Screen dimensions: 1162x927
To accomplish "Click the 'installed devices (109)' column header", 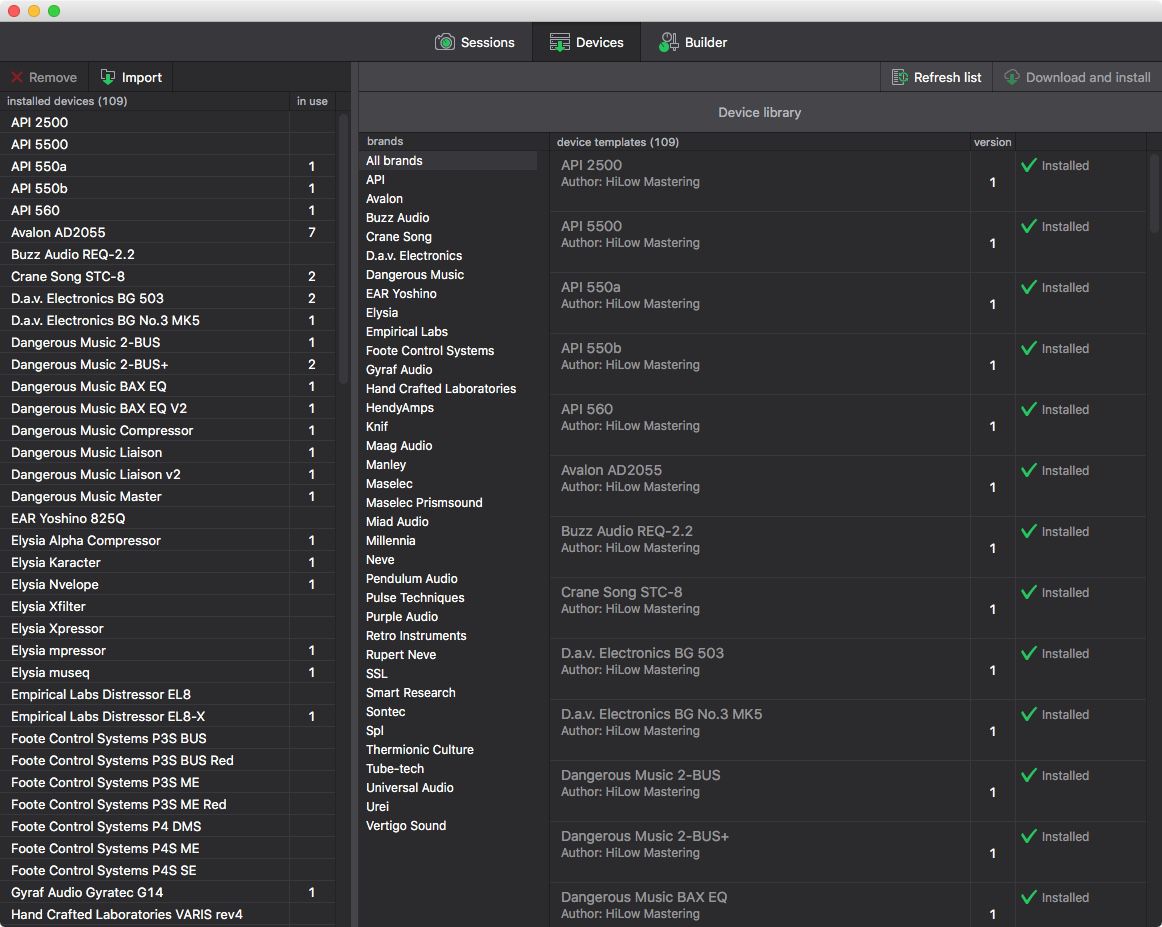I will point(145,101).
